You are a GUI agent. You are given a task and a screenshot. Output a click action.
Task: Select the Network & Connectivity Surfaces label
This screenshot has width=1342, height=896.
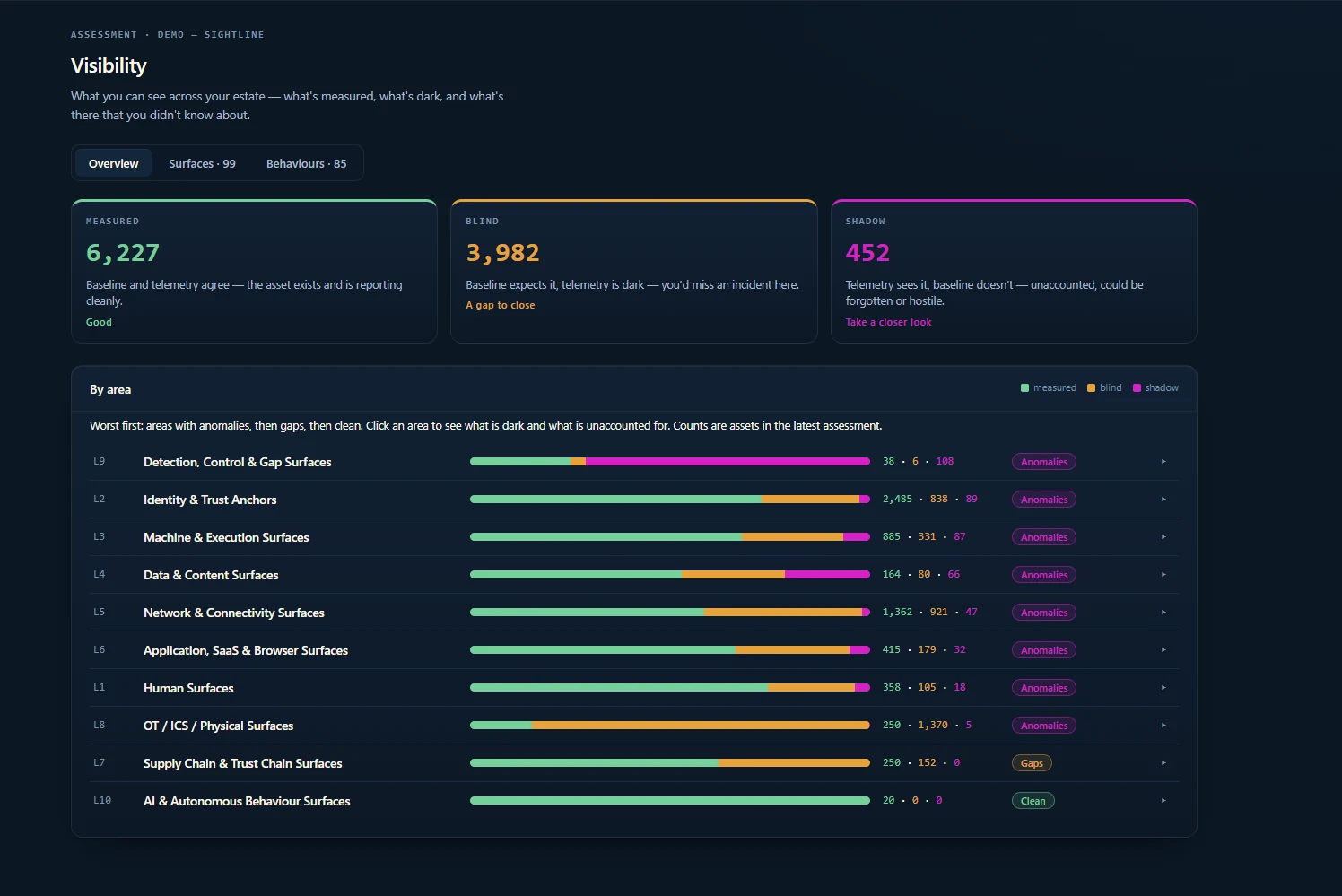tap(234, 613)
